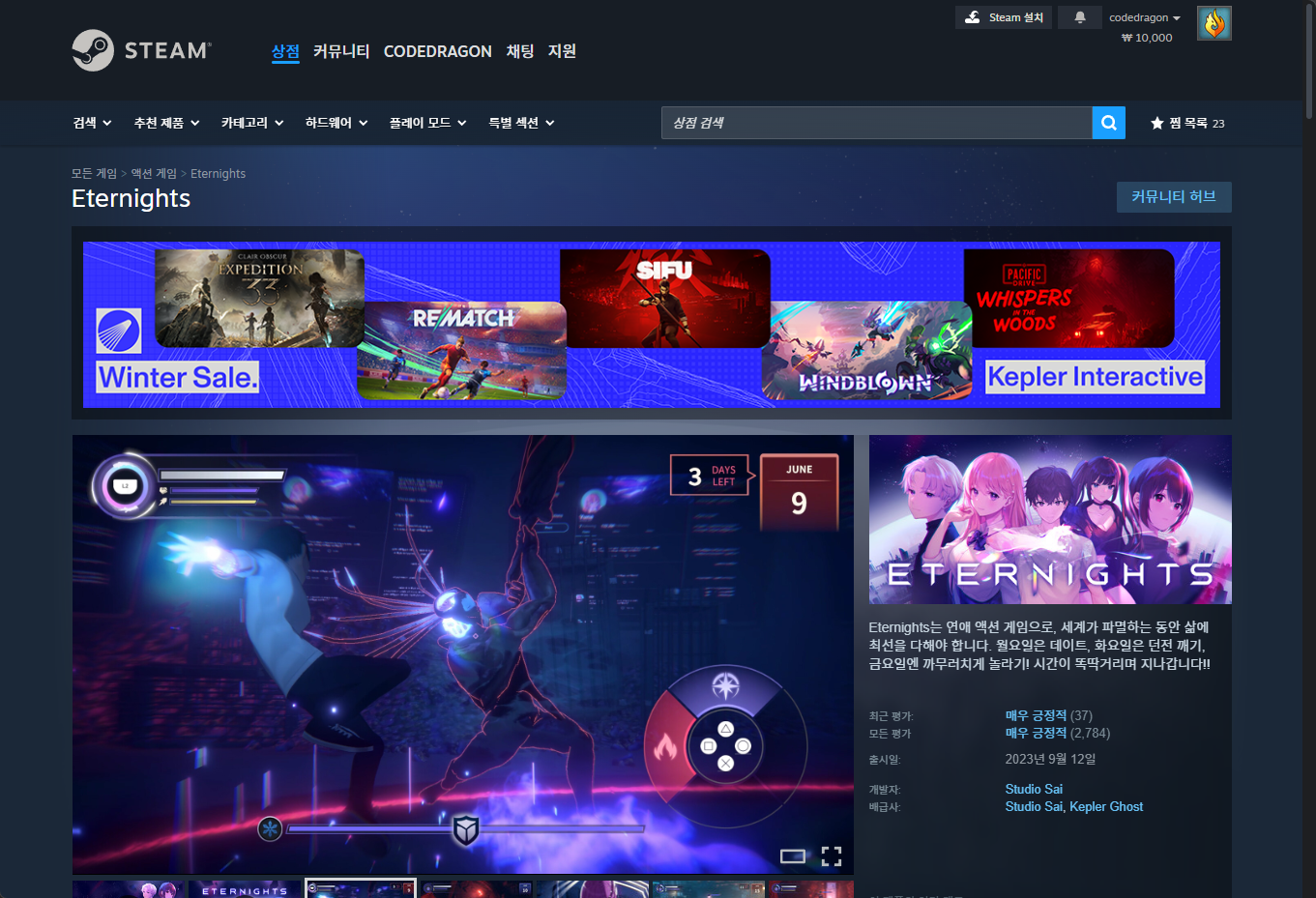Open the 특별 섹션 dropdown
This screenshot has height=898, width=1316.
pos(521,123)
